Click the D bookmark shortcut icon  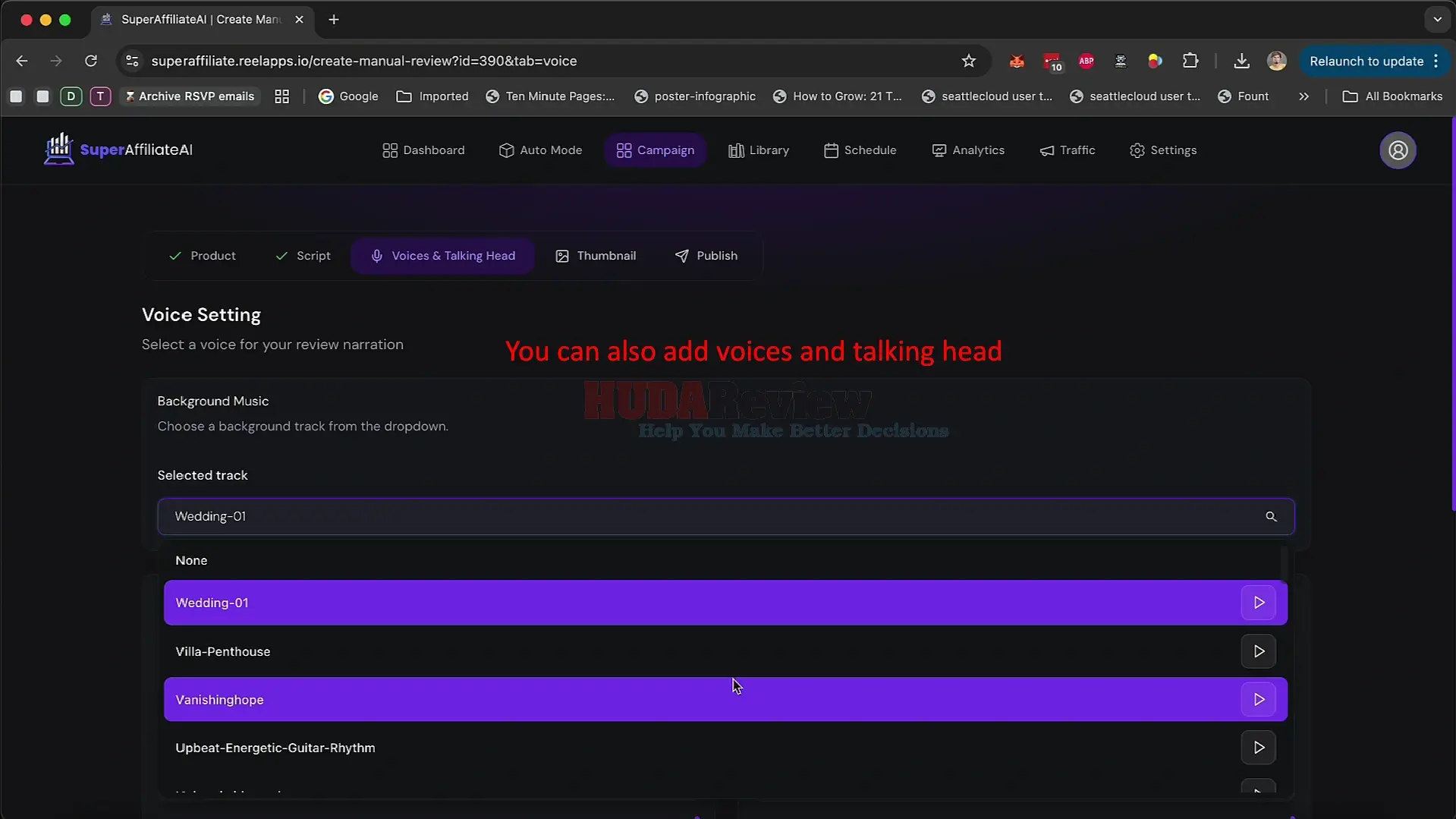pyautogui.click(x=71, y=96)
